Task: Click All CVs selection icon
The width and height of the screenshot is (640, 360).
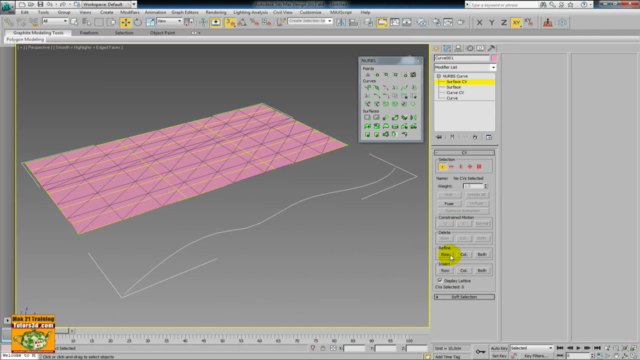Action: [x=479, y=167]
